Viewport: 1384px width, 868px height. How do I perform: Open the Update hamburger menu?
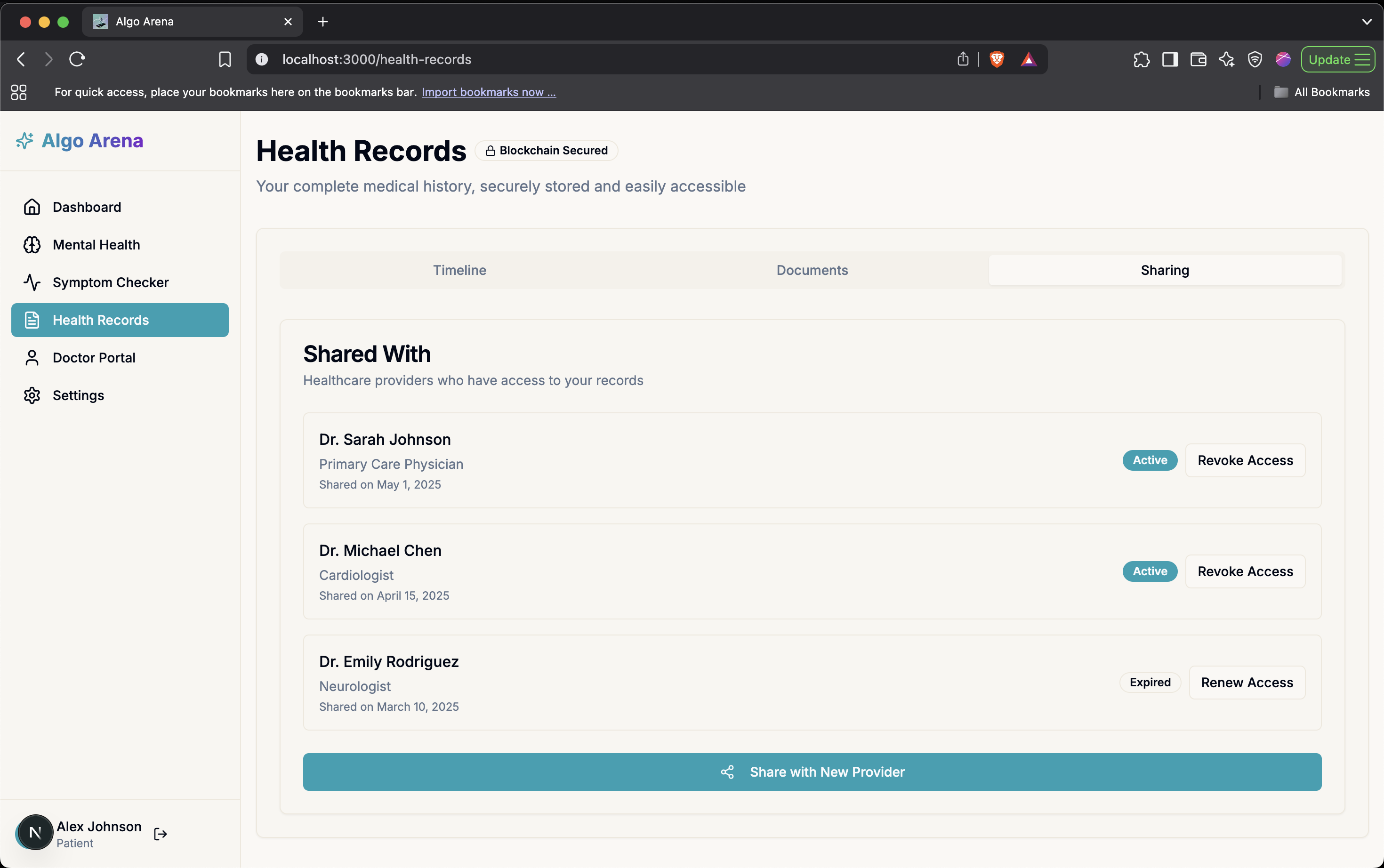[x=1362, y=59]
